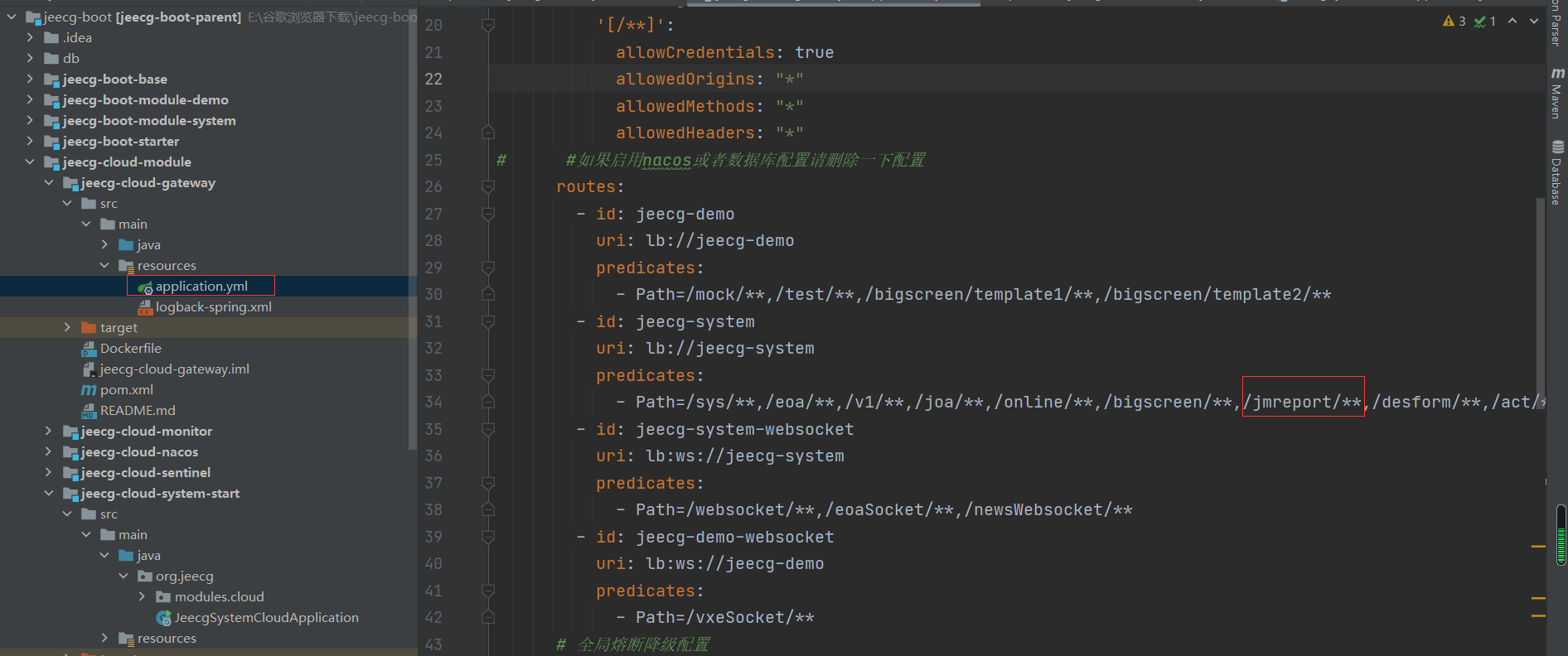The height and width of the screenshot is (656, 1568).
Task: Expand jeecg-boot-base module
Action: pyautogui.click(x=30, y=79)
